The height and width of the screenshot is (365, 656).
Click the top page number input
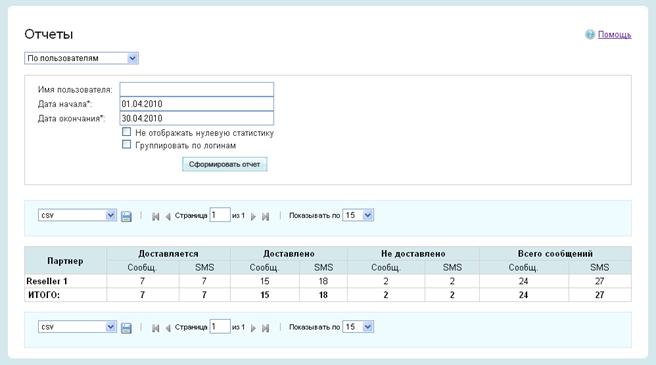[x=220, y=215]
